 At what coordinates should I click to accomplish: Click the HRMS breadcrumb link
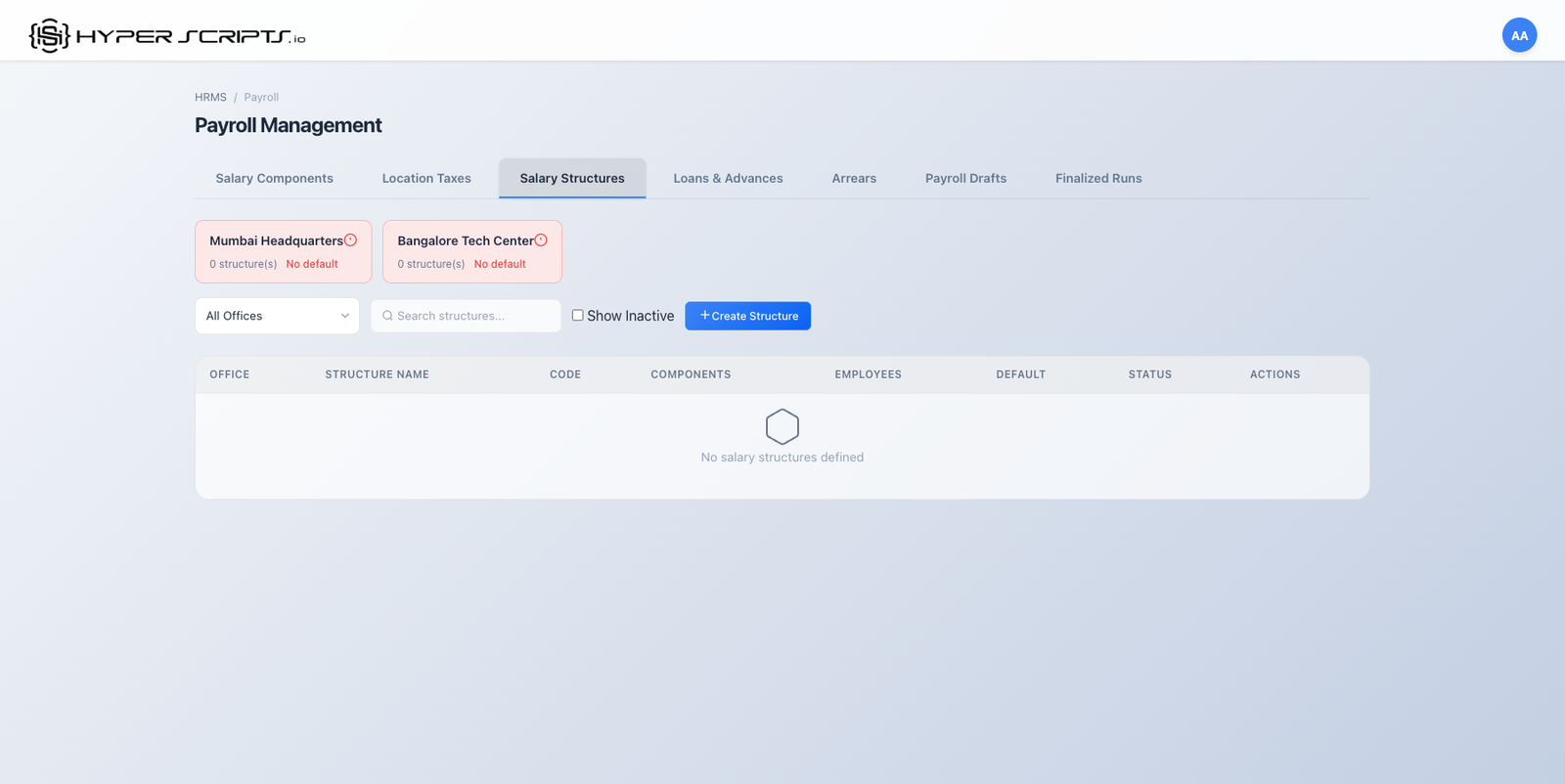(210, 98)
